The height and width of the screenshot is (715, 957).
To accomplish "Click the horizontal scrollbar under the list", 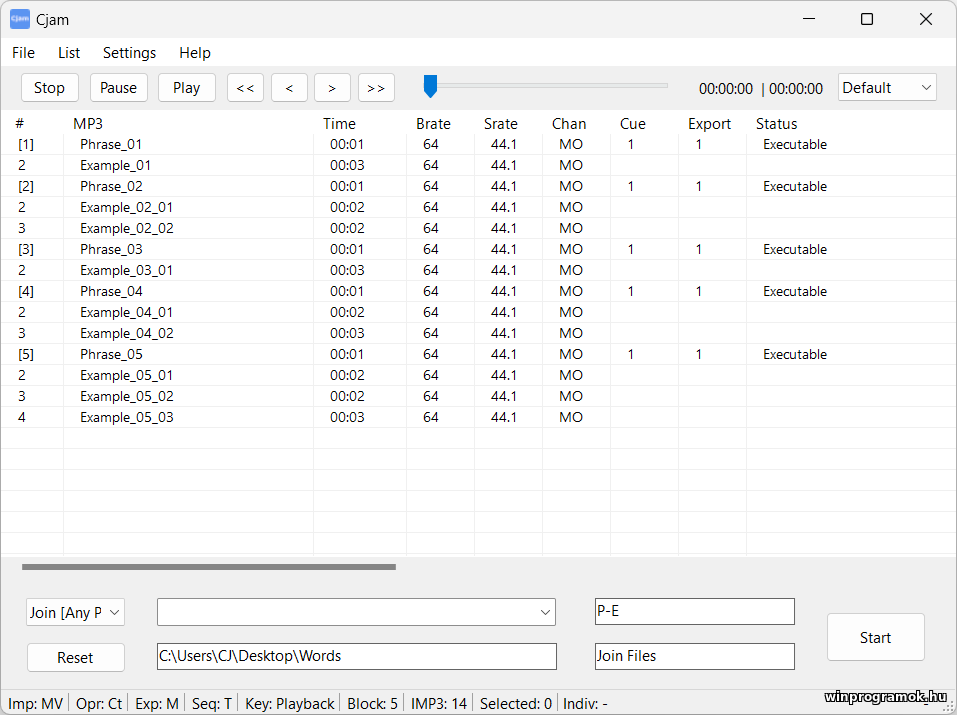I will 208,567.
